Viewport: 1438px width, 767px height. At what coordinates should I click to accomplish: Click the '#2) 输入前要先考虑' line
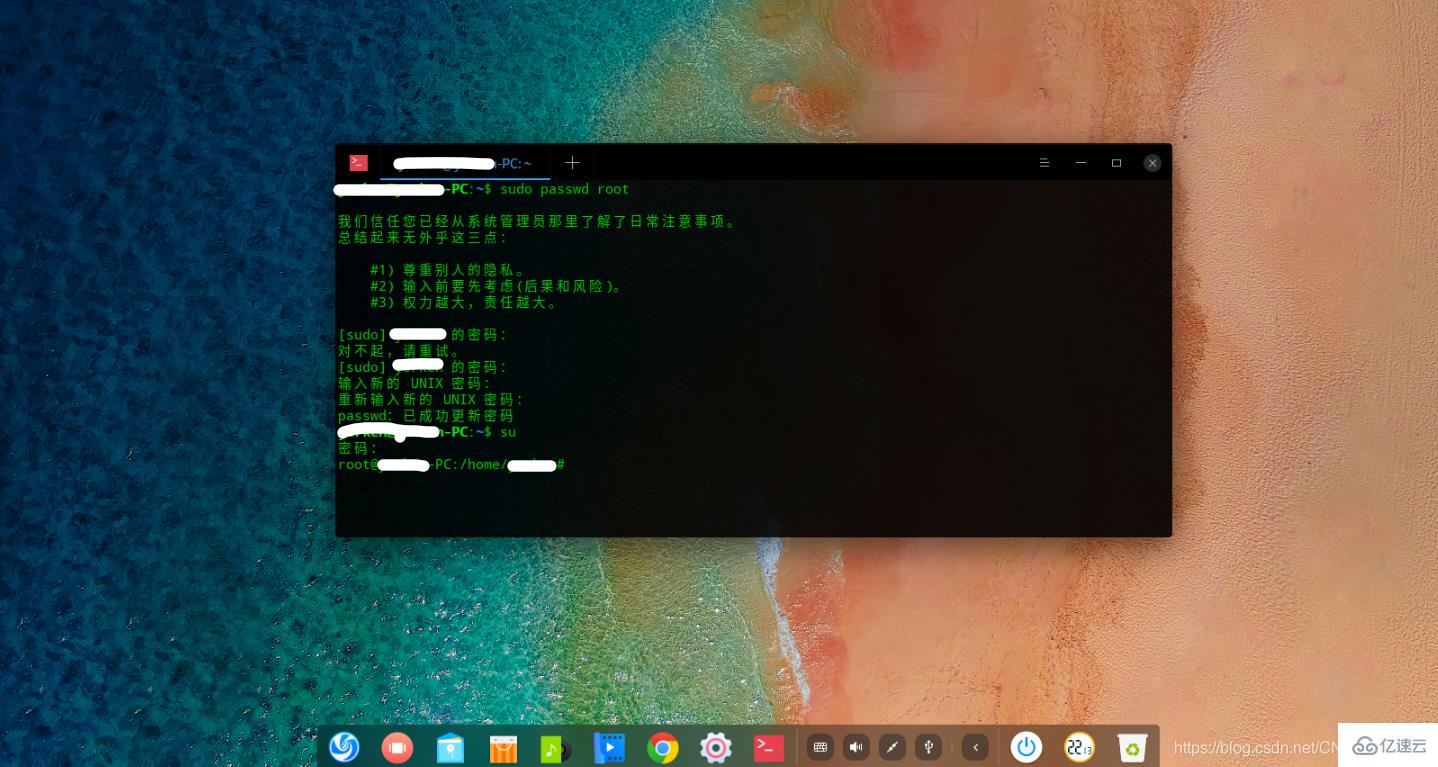point(497,286)
